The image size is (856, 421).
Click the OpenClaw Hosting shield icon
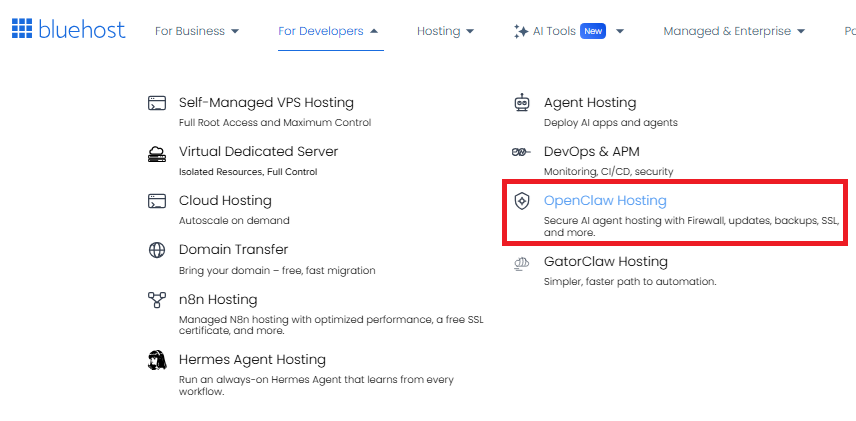522,201
